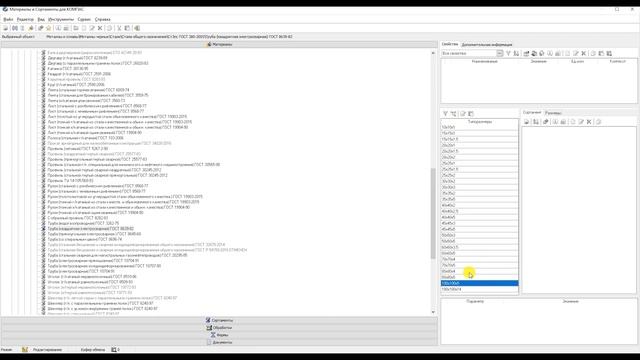This screenshot has height=360, width=640.
Task: Open the Документы panel
Action: coord(219,342)
